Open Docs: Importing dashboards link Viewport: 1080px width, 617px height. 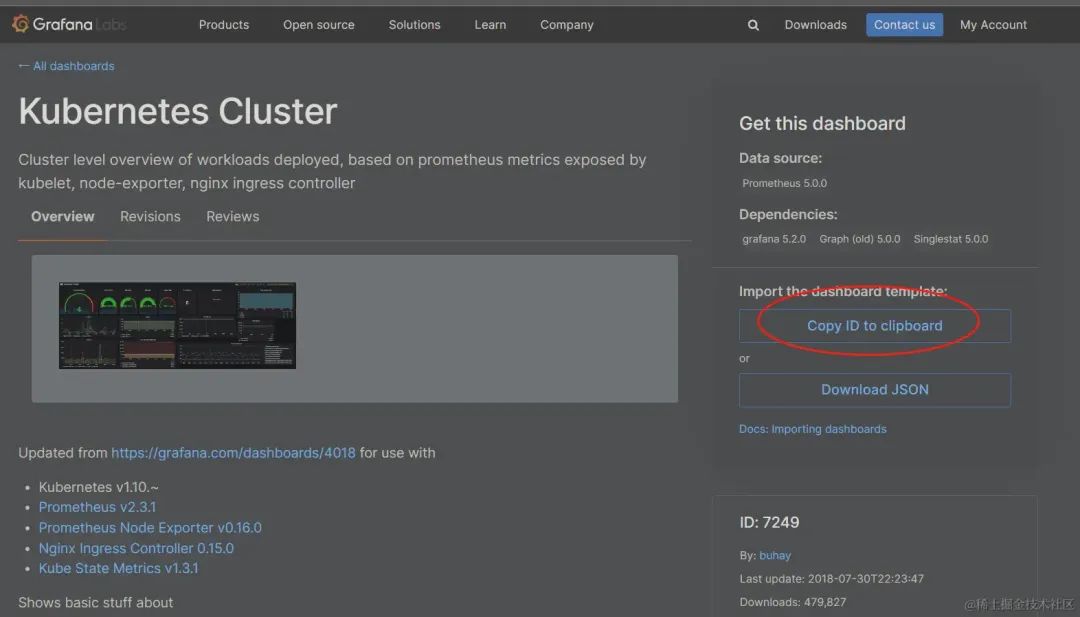pyautogui.click(x=813, y=429)
